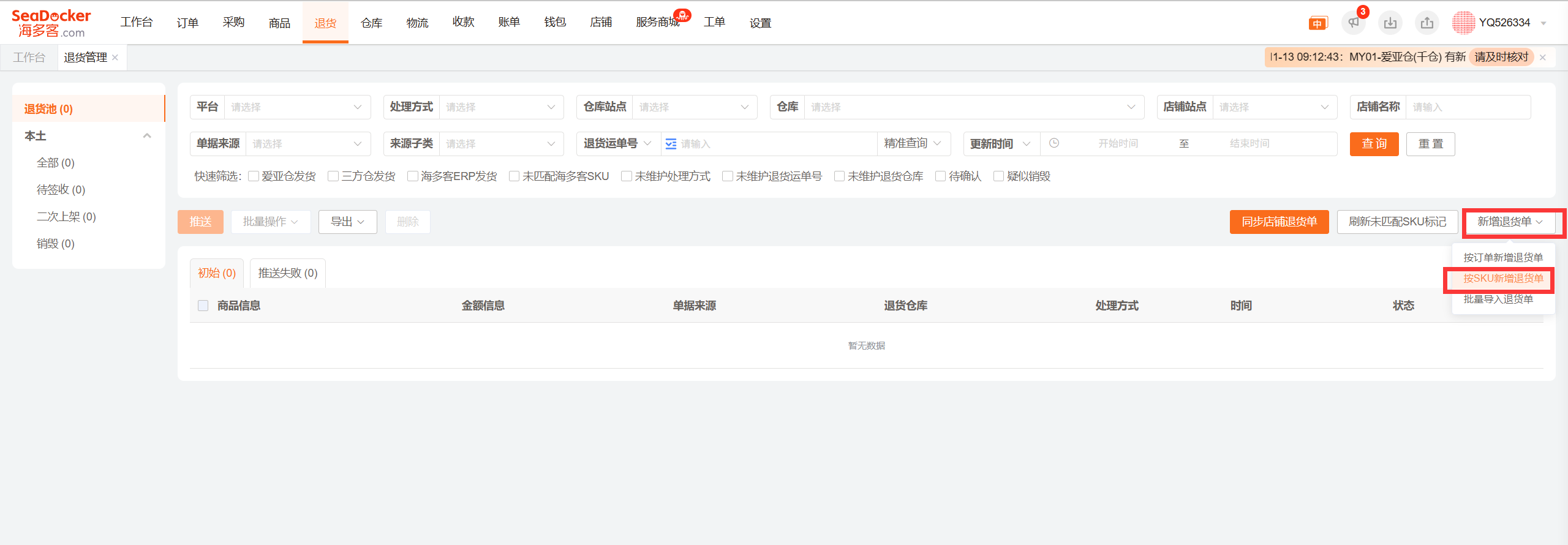Click the user avatar for YQ526334
1568x545 pixels.
coord(1463,23)
